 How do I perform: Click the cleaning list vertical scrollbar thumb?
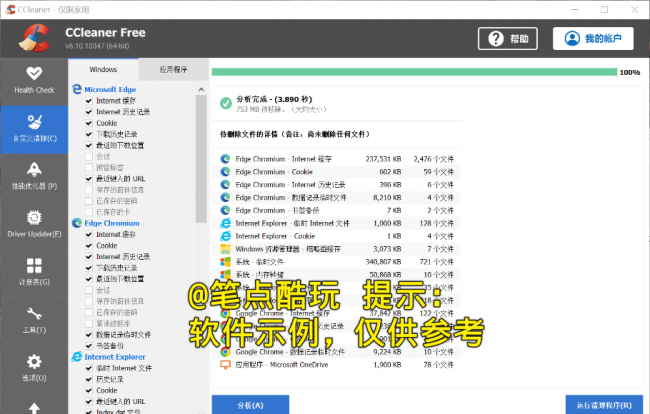(201, 159)
